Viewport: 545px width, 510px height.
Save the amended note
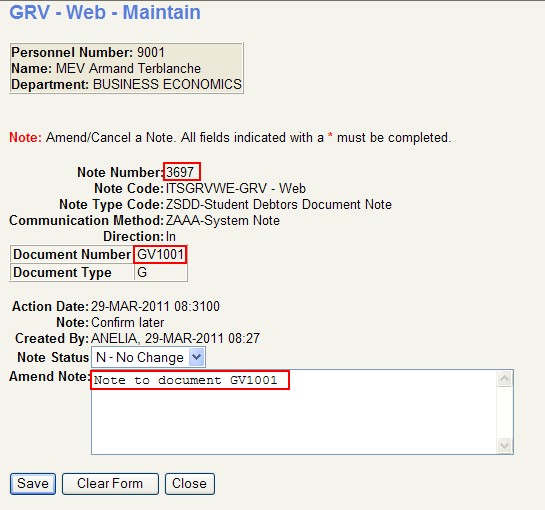point(33,484)
